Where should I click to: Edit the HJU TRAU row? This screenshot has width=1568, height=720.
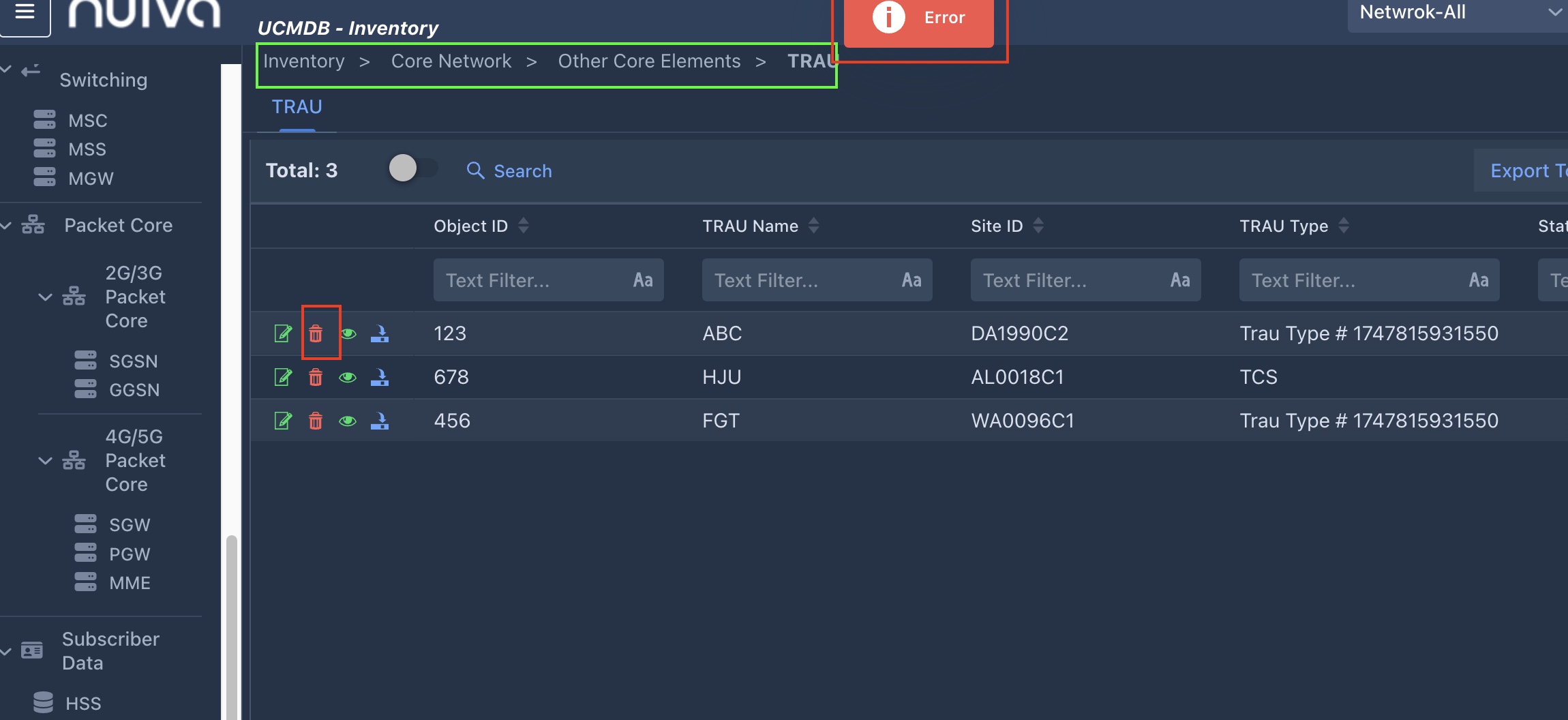pos(283,377)
